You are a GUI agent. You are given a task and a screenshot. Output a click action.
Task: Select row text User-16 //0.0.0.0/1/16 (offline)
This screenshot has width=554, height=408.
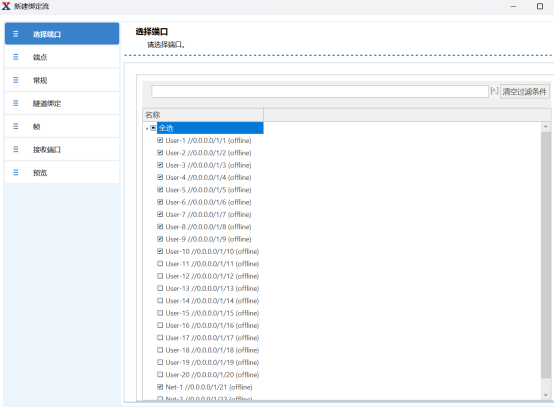[212, 325]
